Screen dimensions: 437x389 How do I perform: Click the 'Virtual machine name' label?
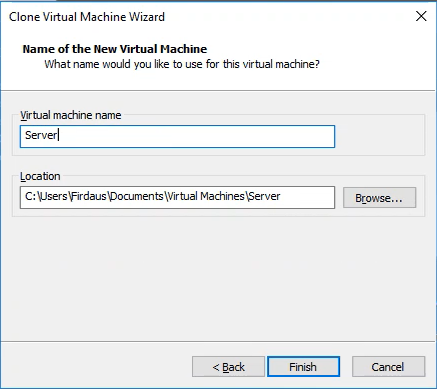point(71,115)
